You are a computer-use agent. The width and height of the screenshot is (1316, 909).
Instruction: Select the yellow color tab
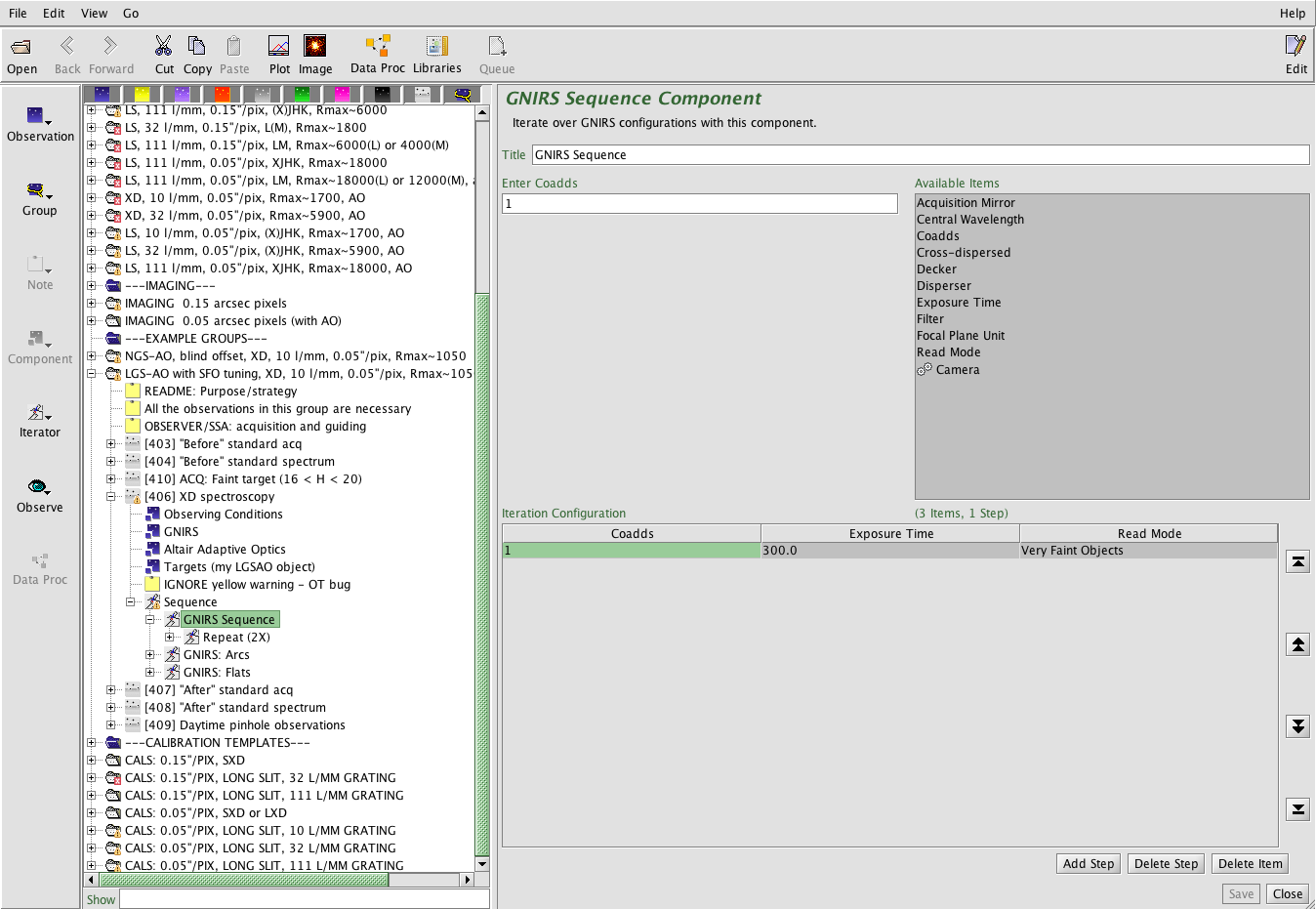[143, 95]
